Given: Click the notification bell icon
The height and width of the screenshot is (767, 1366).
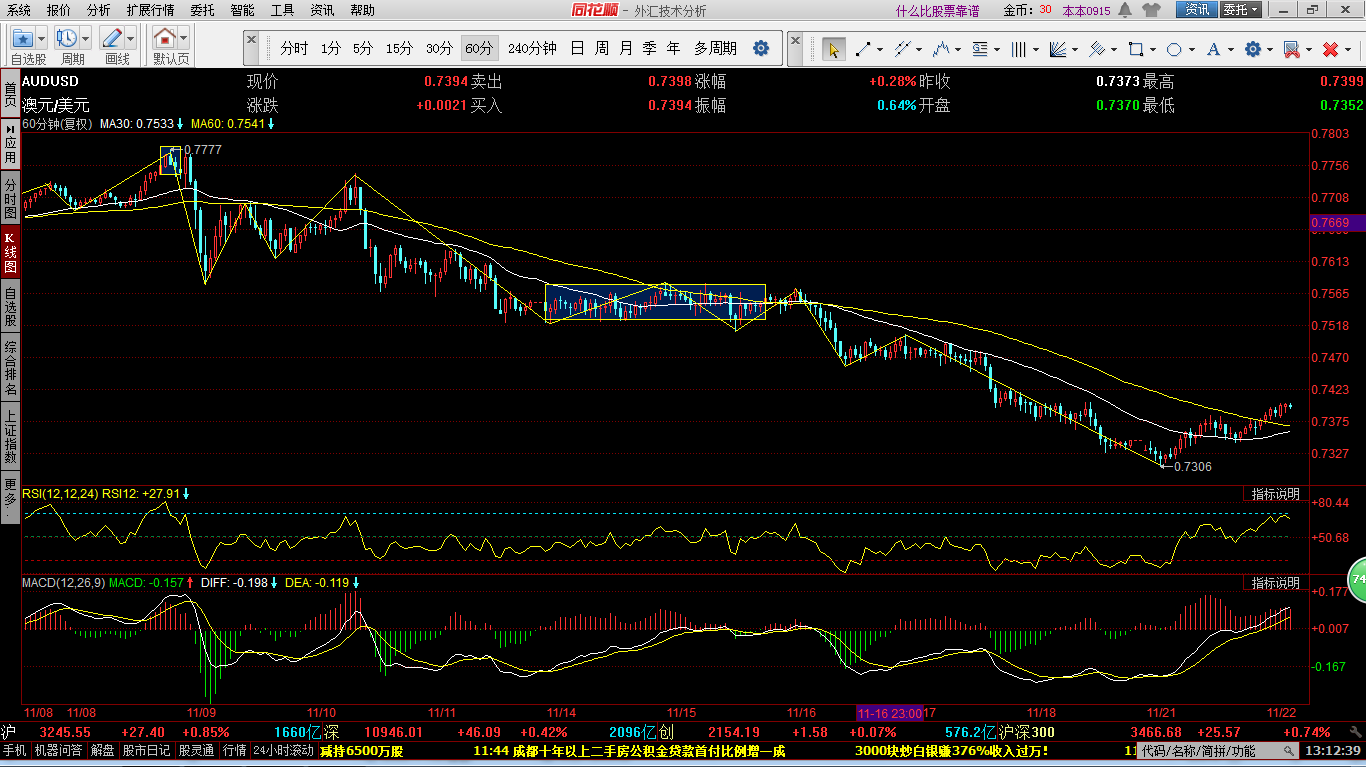Looking at the screenshot, I should coord(1125,10).
